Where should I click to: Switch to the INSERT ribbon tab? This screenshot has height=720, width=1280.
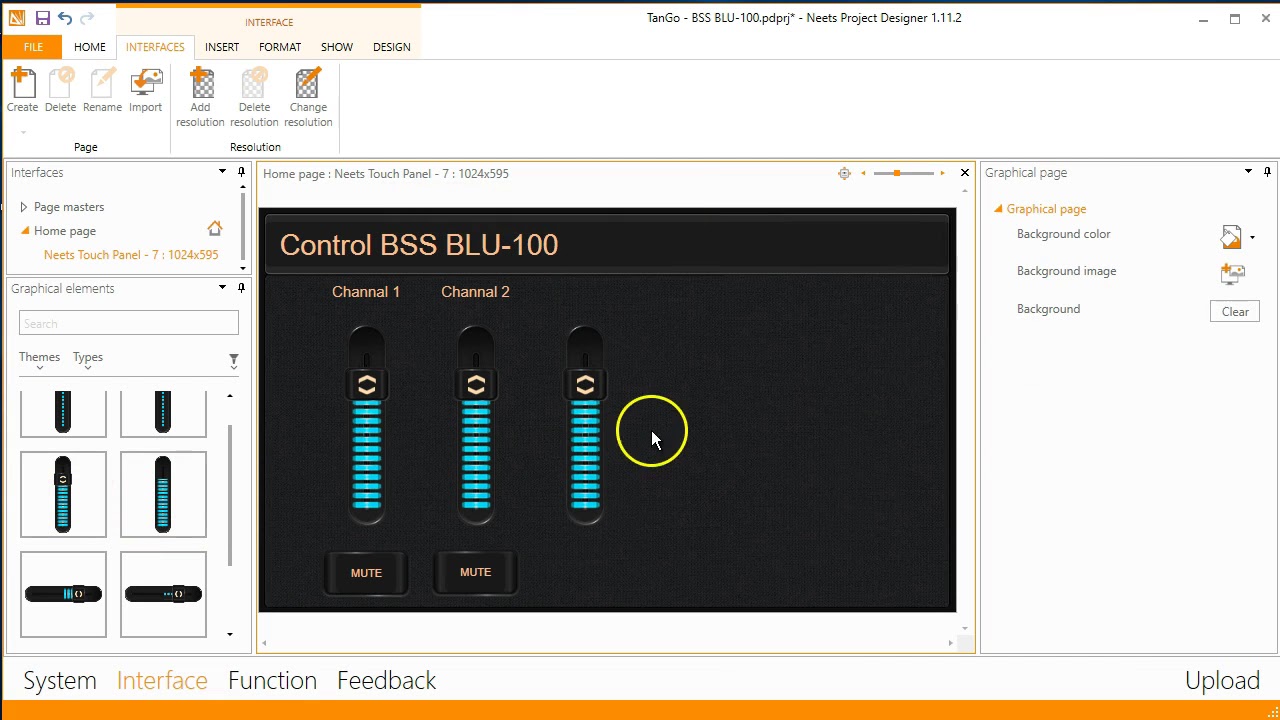pyautogui.click(x=222, y=47)
